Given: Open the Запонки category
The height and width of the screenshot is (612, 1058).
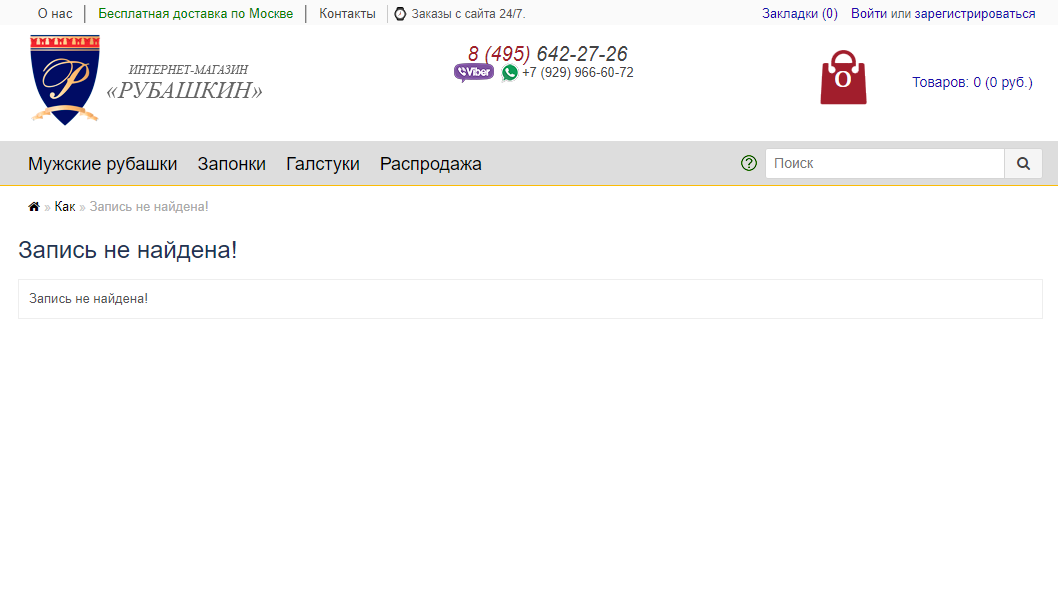Looking at the screenshot, I should tap(231, 164).
